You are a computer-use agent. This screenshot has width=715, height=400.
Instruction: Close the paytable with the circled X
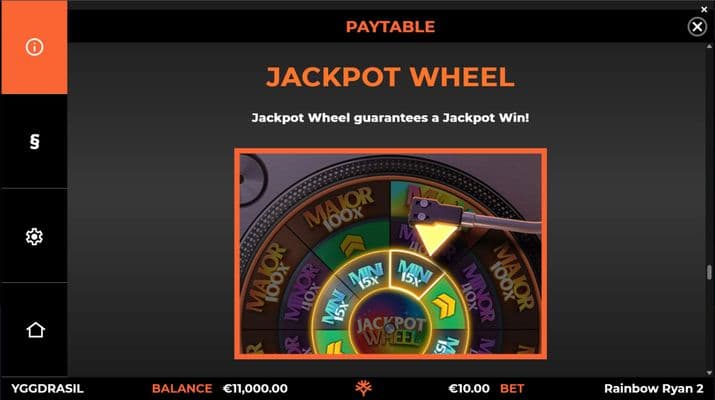coord(697,26)
